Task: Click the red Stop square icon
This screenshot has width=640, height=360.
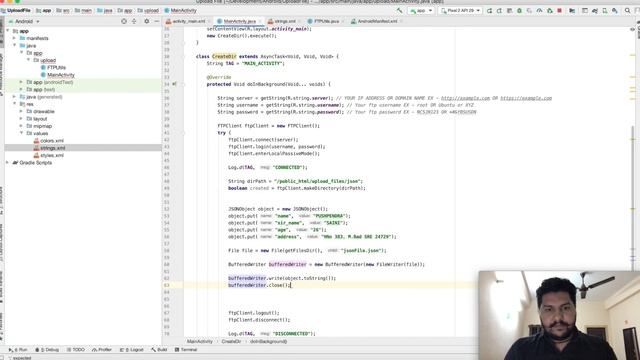Action: coord(560,11)
